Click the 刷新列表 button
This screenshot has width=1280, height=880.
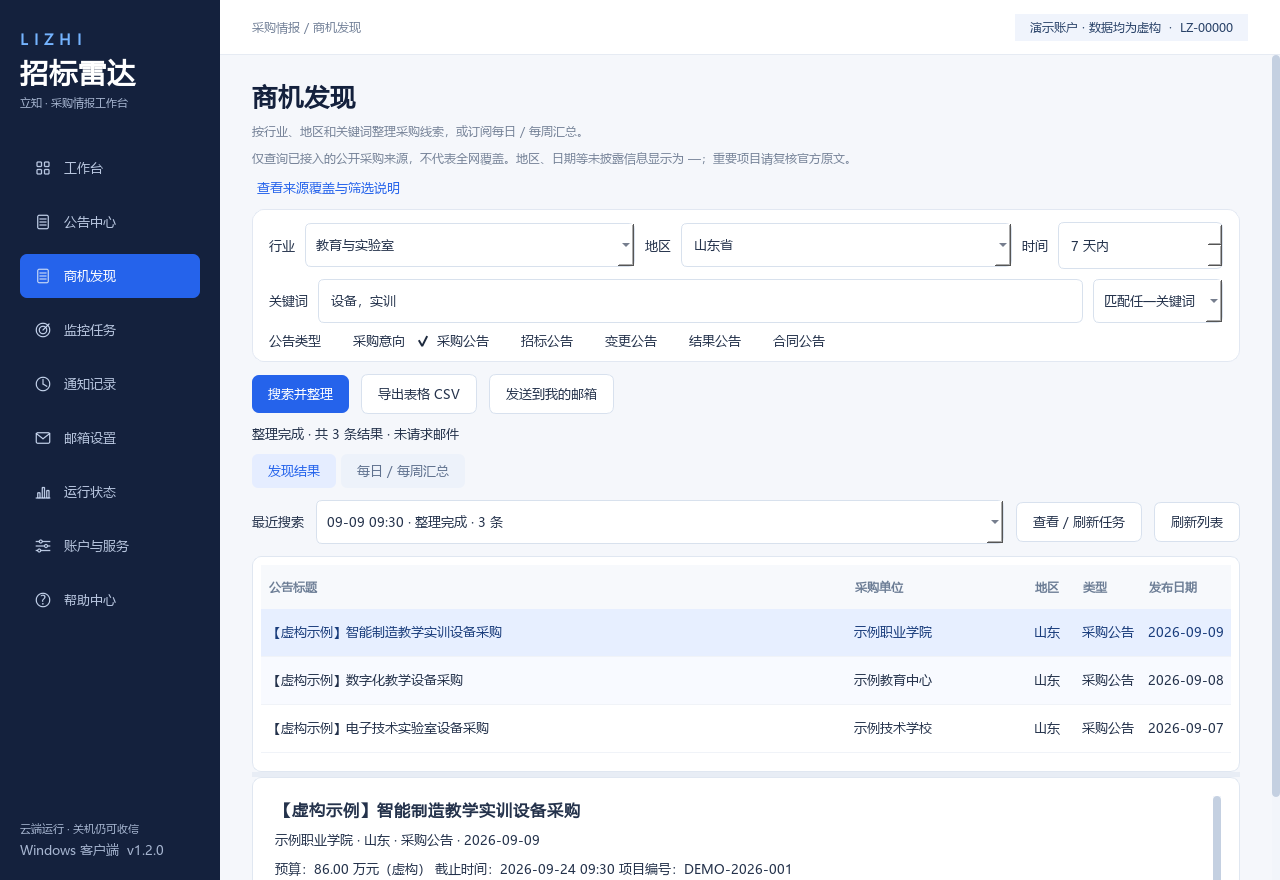pos(1197,522)
